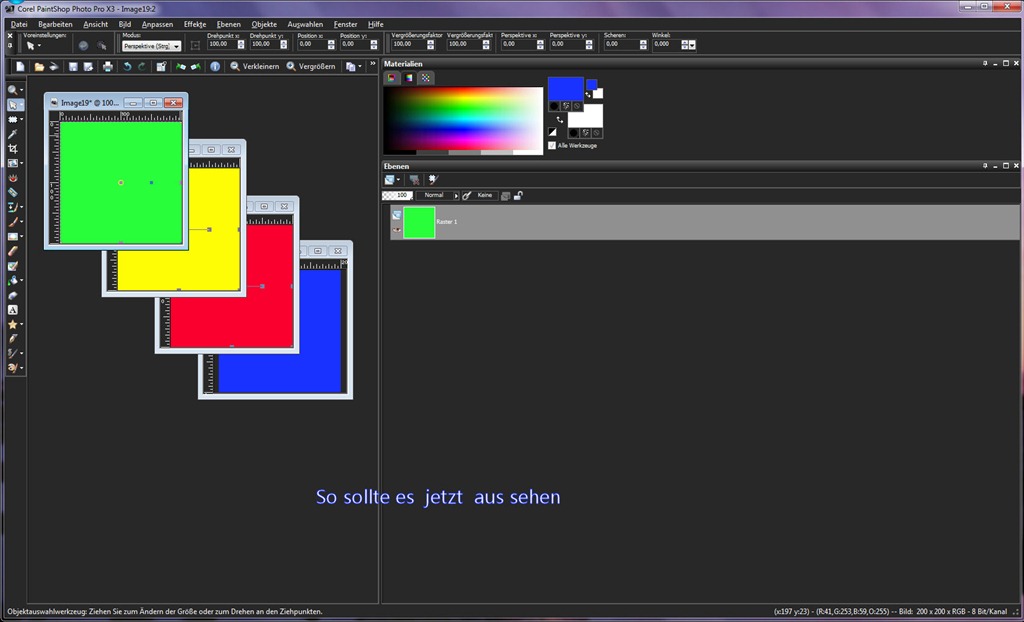Open the Effekte menu
The width and height of the screenshot is (1024, 622).
(x=195, y=24)
